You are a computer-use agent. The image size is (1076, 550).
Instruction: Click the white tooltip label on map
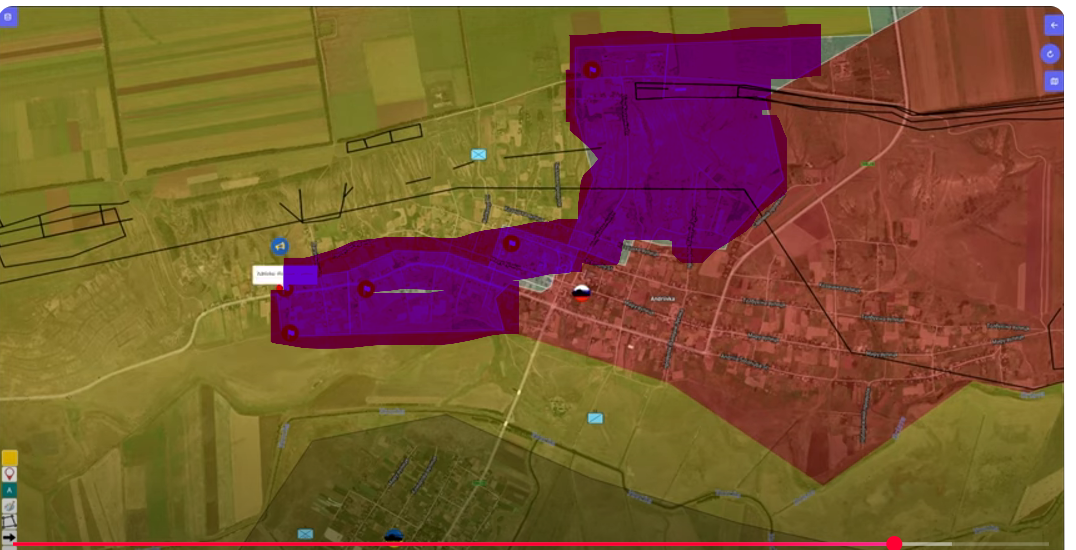[267, 274]
